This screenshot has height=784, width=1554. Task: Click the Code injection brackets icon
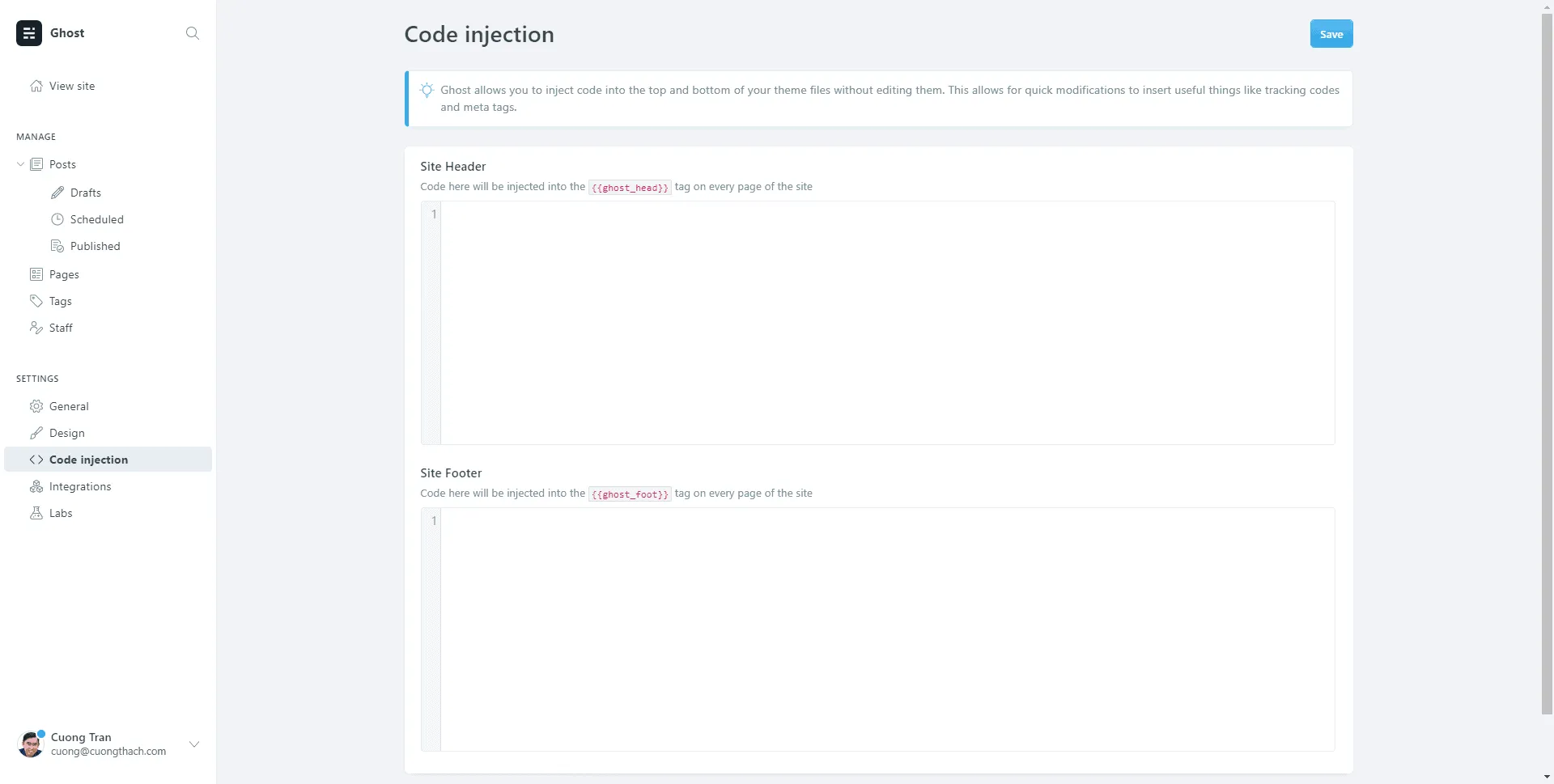tap(36, 460)
